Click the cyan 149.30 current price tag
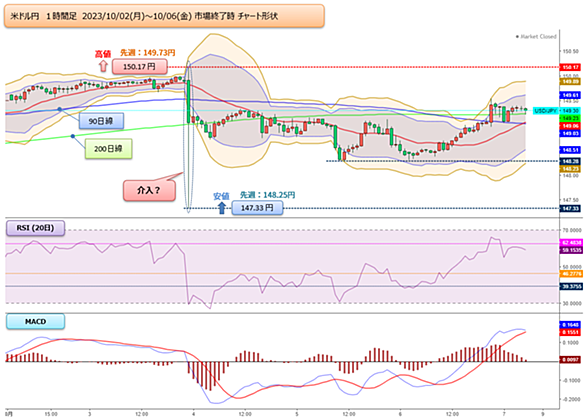 (570, 111)
